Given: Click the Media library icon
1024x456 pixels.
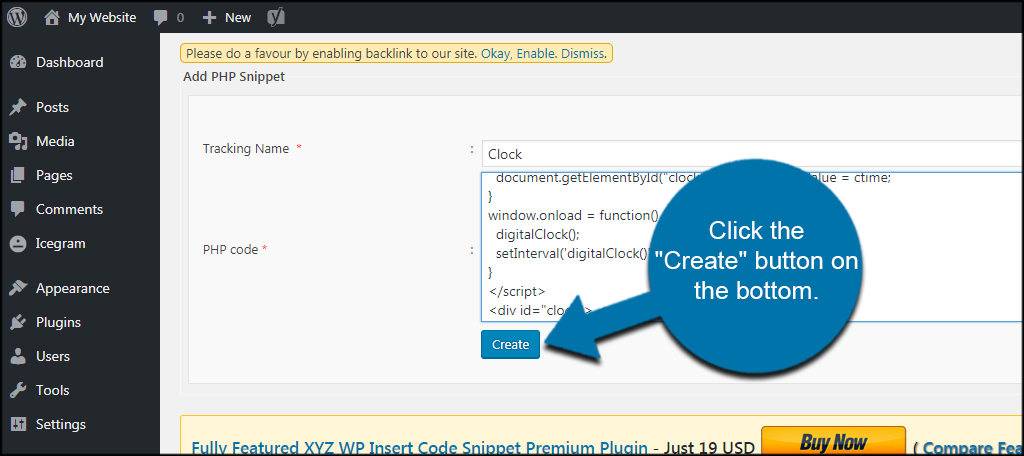Looking at the screenshot, I should click(x=18, y=141).
